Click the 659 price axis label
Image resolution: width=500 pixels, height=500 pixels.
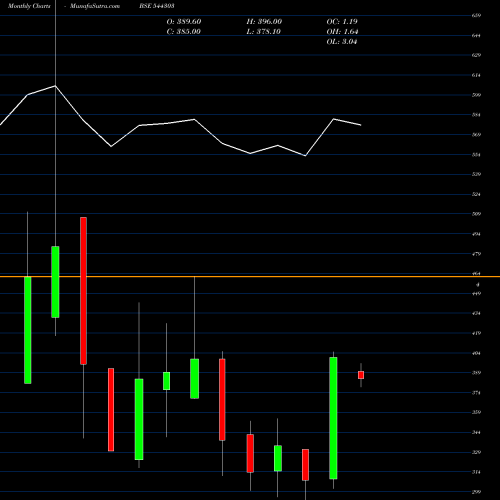[476, 15]
